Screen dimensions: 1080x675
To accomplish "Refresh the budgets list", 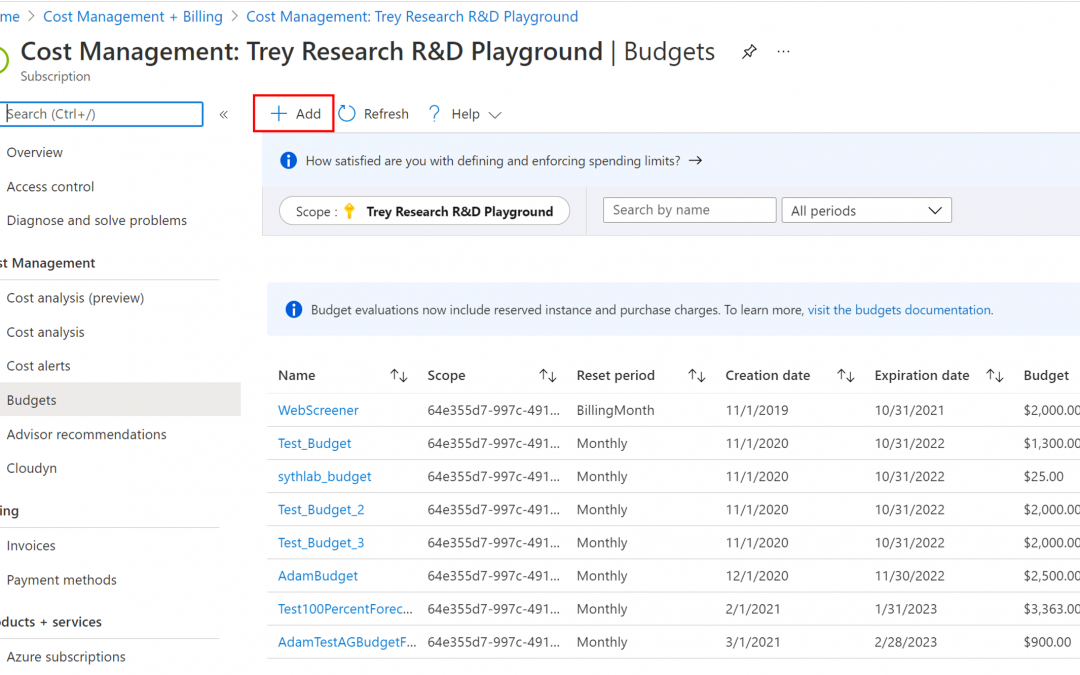I will coord(374,114).
